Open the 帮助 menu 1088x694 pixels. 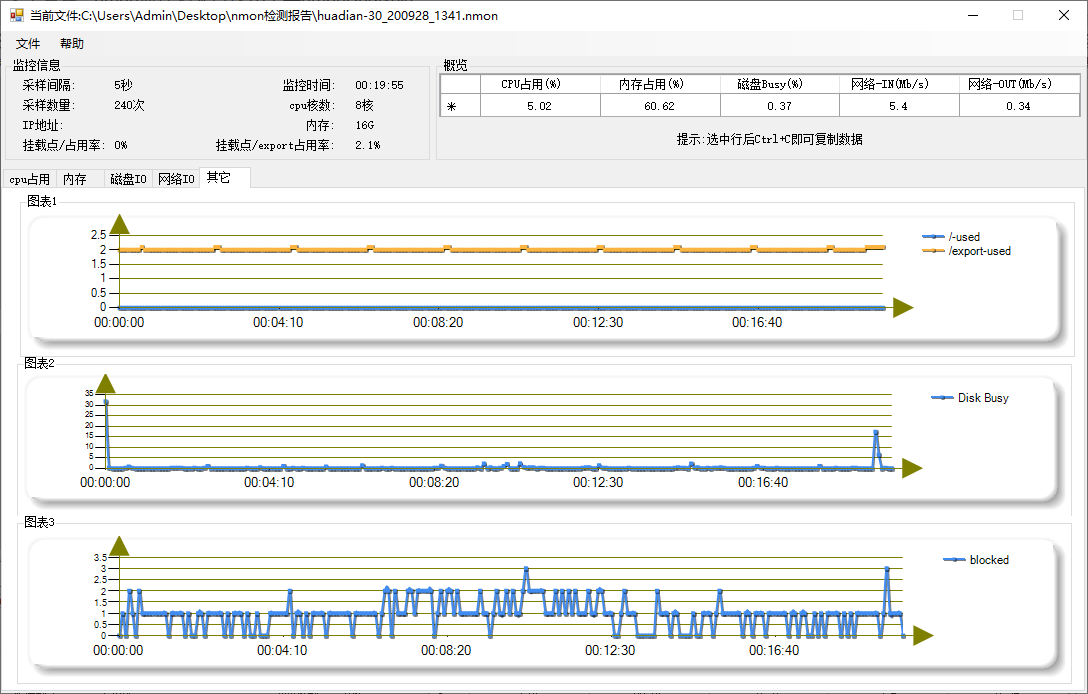click(70, 43)
